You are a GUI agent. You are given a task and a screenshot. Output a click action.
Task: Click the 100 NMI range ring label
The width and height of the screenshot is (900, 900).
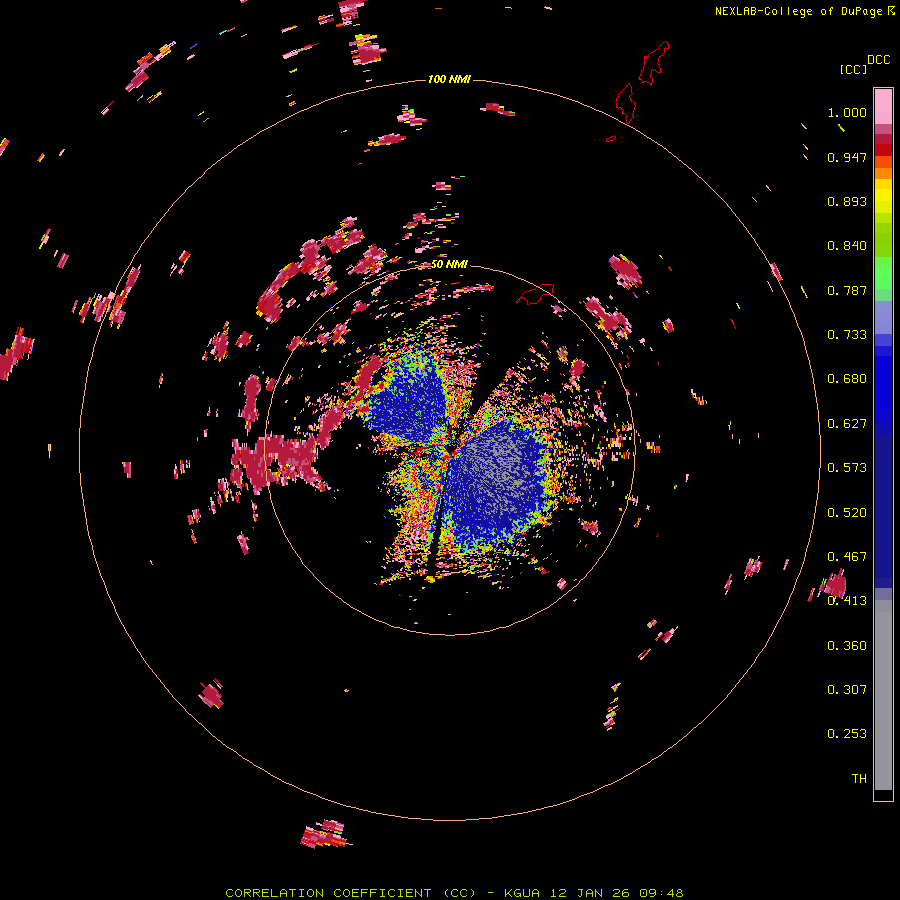click(449, 79)
